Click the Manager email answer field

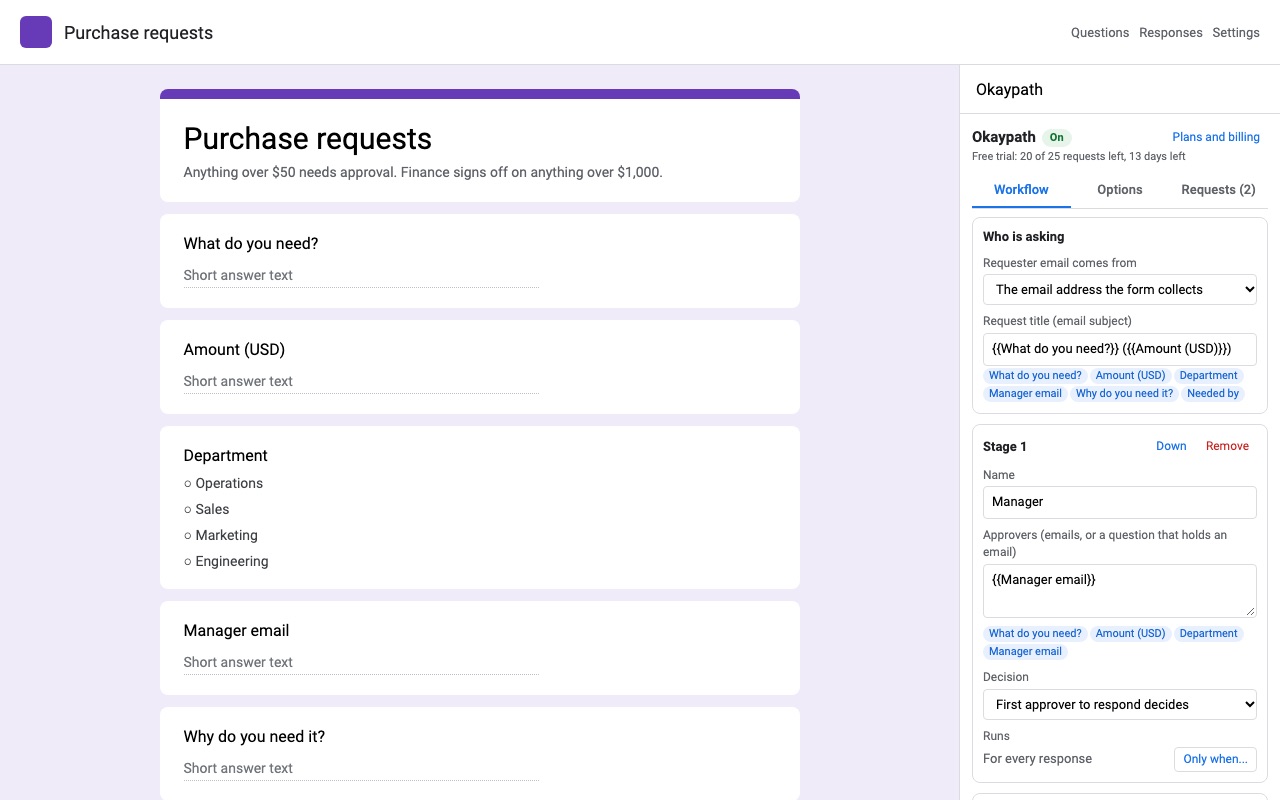(361, 663)
